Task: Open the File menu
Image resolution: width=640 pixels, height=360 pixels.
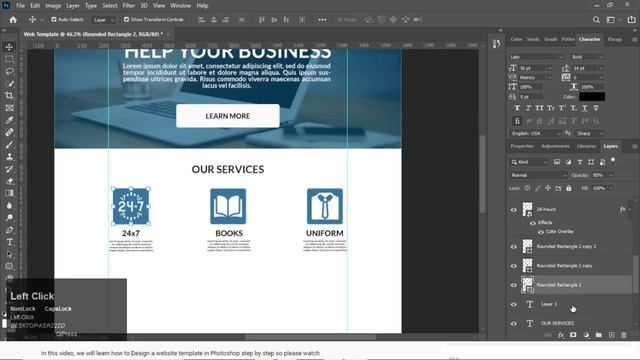Action: [20, 6]
